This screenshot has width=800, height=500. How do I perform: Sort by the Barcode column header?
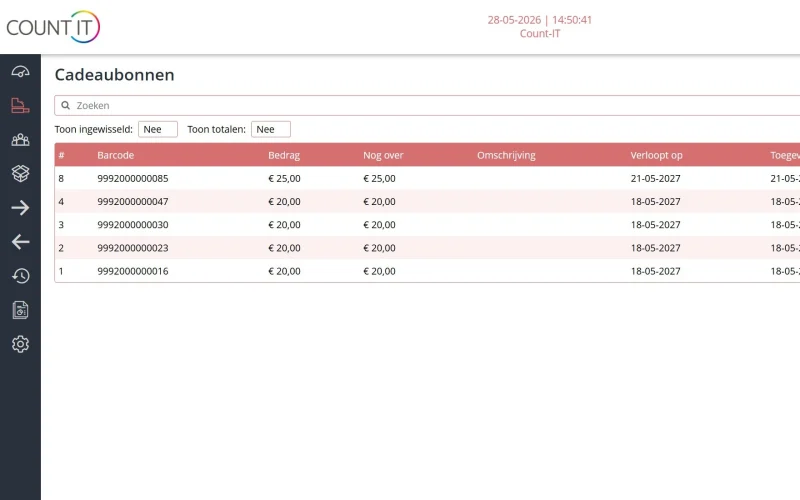[x=116, y=155]
